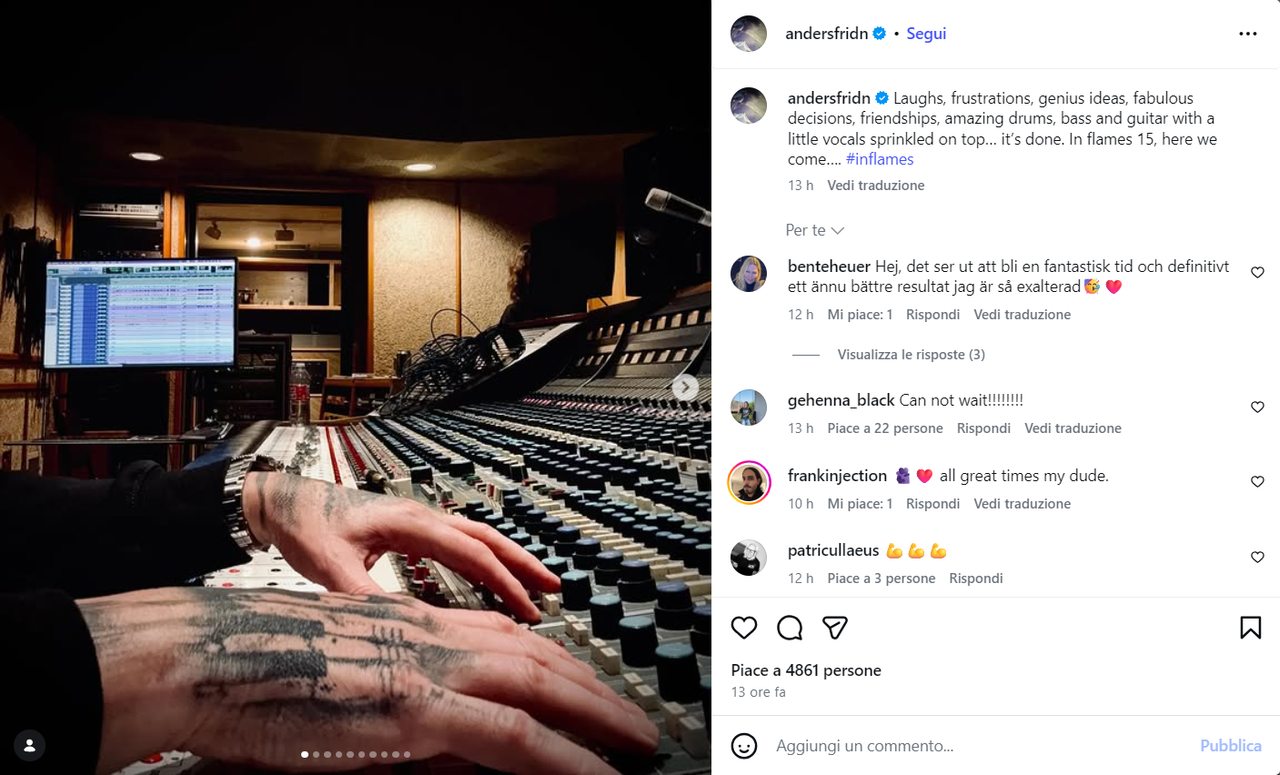Open Piace a 4861 persone list
Screen dimensions: 1280x775
click(806, 670)
